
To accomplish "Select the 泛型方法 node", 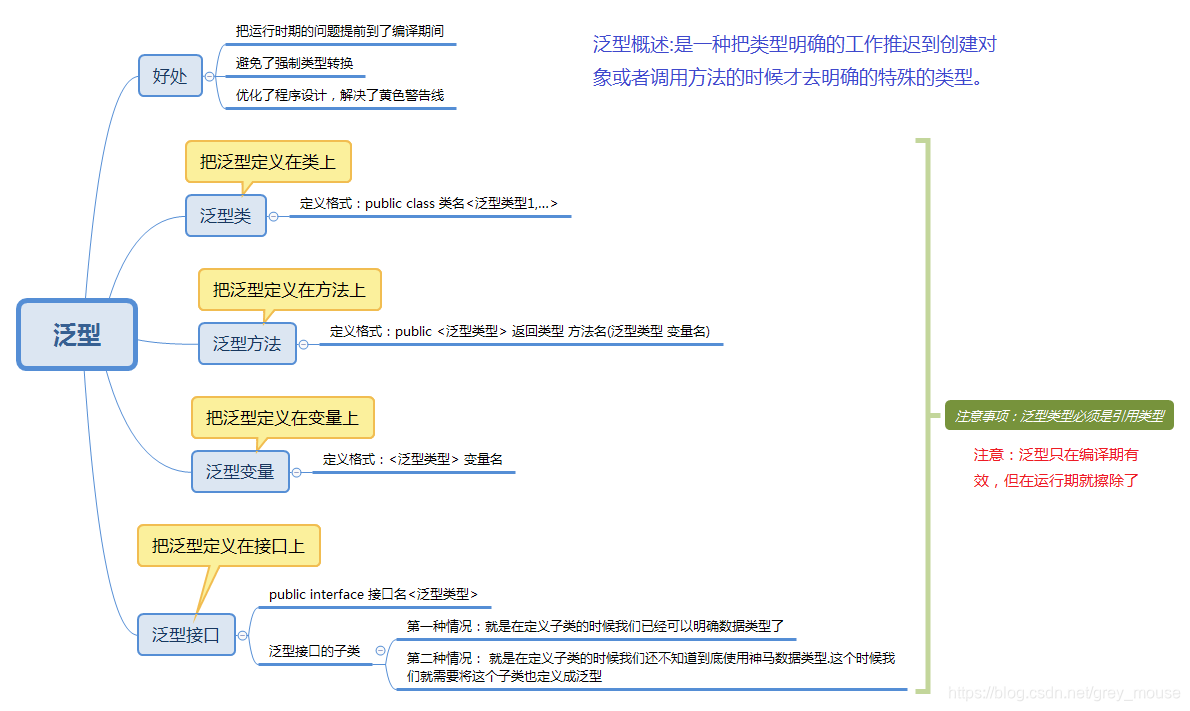I will pyautogui.click(x=247, y=344).
